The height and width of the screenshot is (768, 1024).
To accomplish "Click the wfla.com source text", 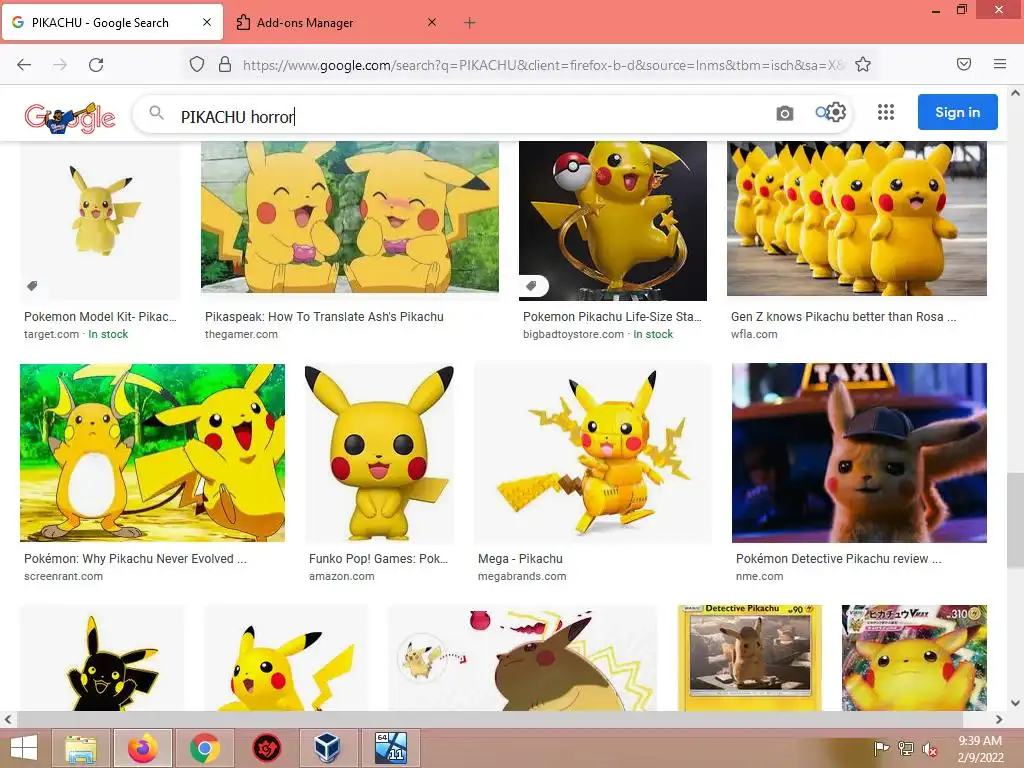I will [754, 334].
